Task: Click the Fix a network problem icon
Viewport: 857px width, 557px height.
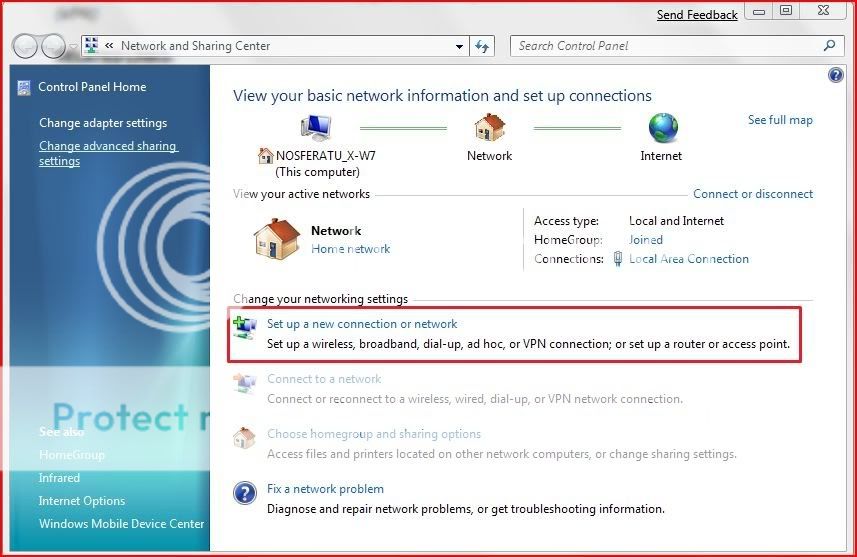Action: click(x=245, y=493)
